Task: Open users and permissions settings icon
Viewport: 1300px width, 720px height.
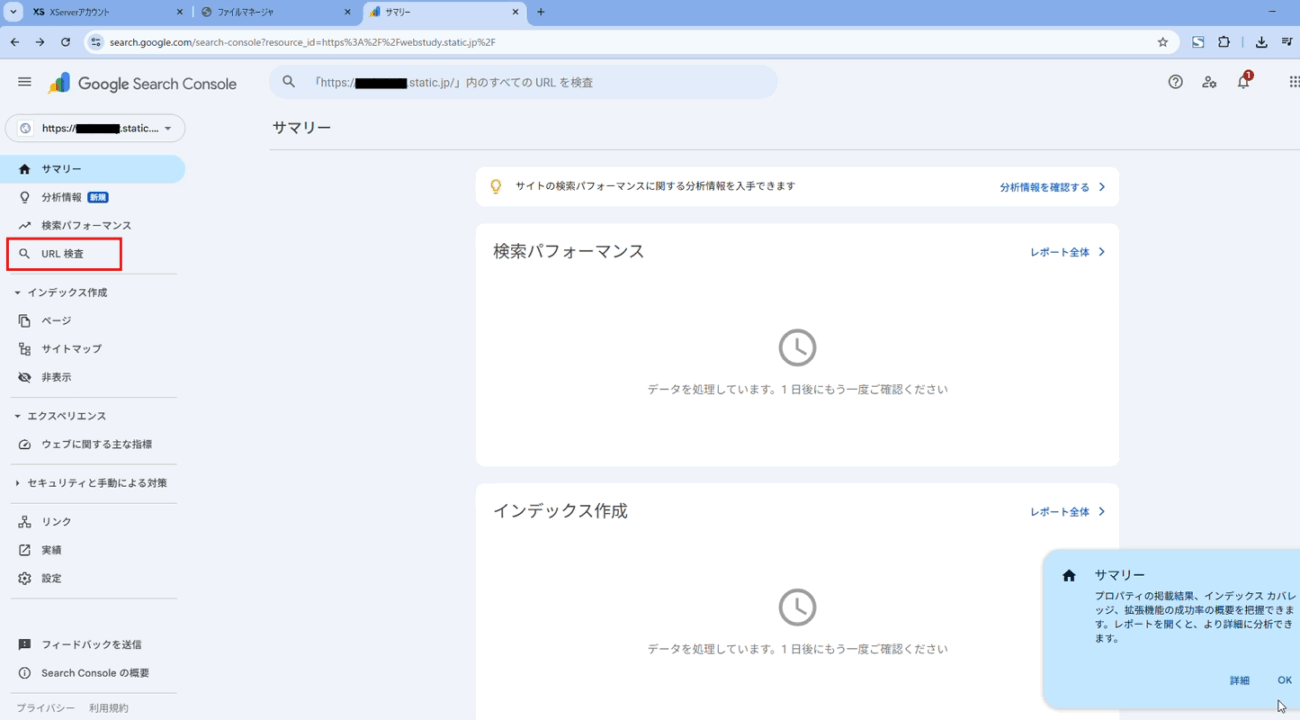Action: point(1209,82)
